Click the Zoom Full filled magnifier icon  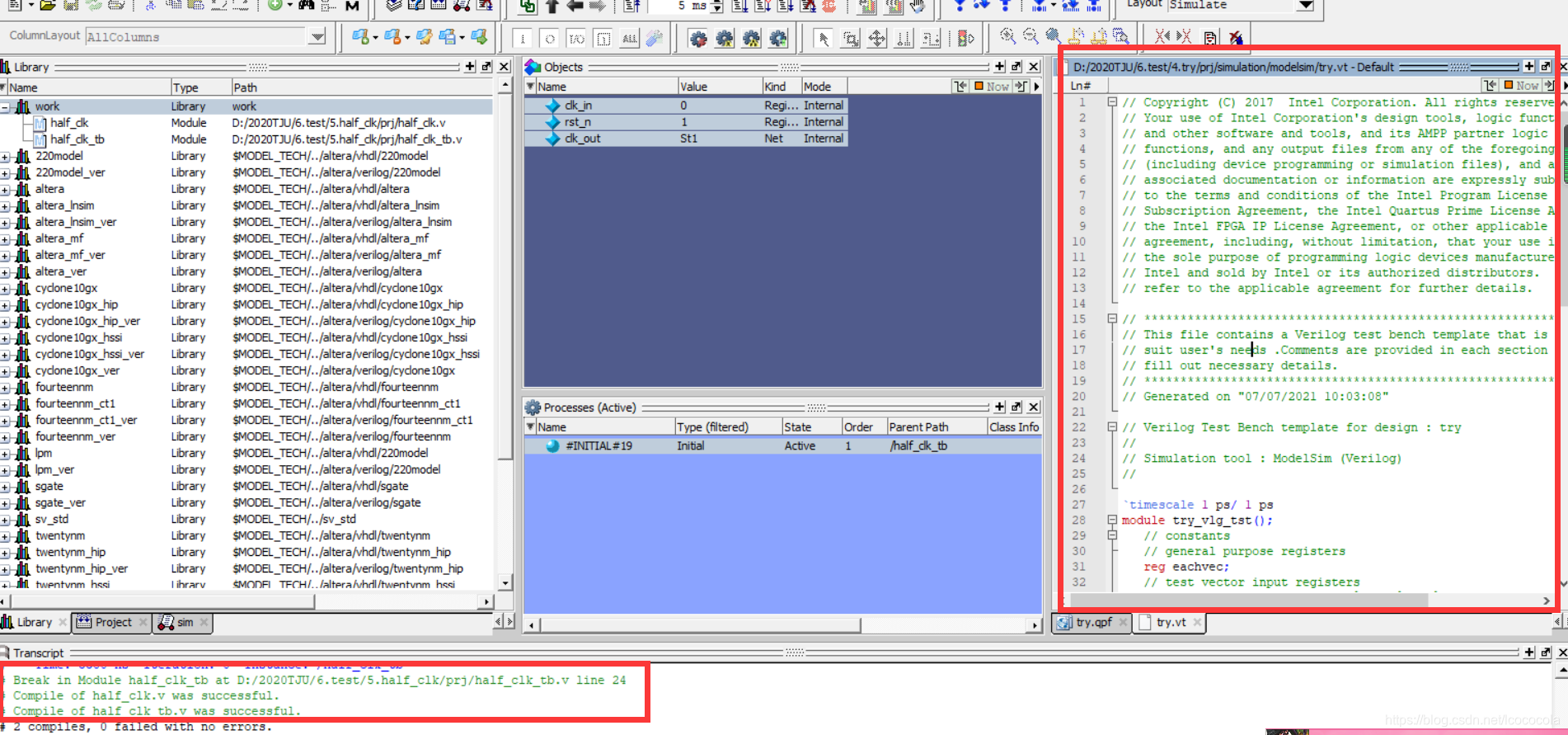click(x=1053, y=36)
